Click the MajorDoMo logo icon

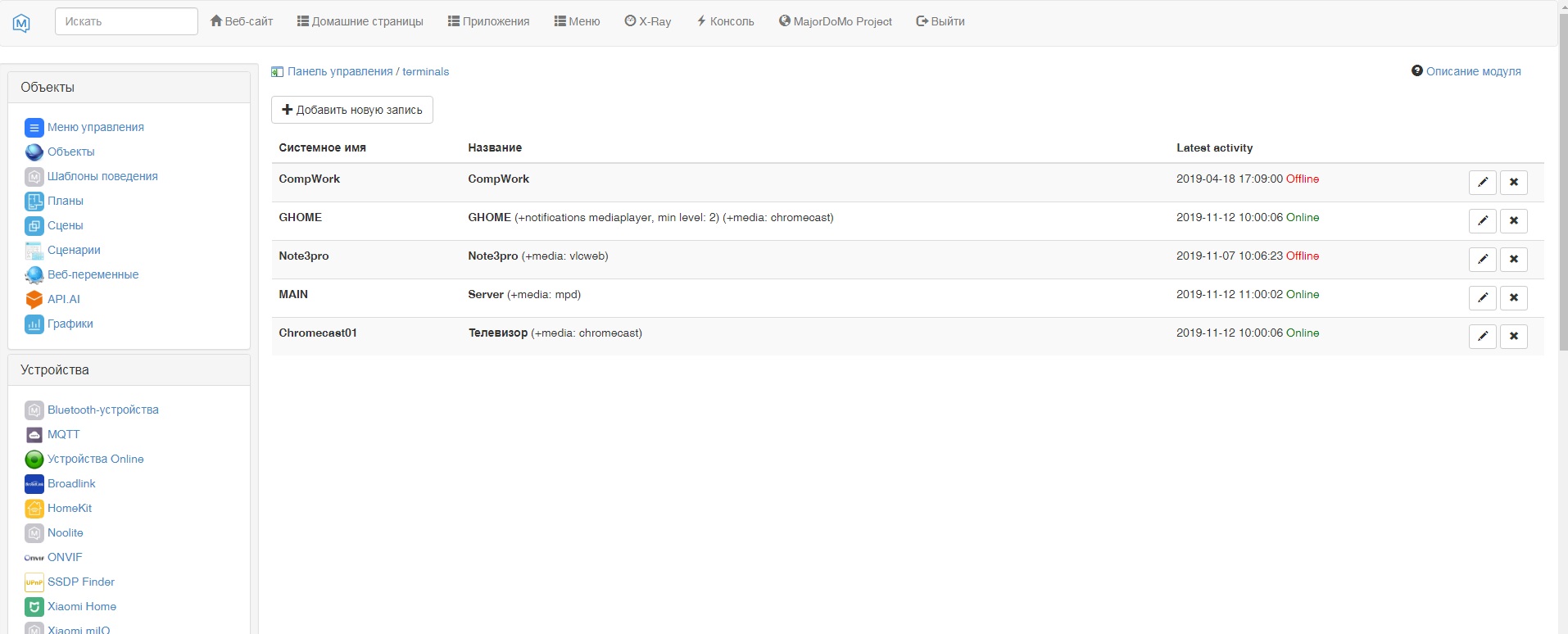point(22,23)
